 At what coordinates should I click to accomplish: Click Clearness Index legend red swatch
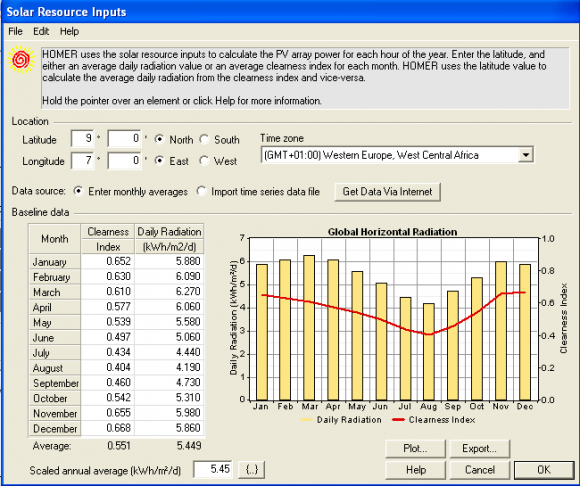tap(398, 420)
